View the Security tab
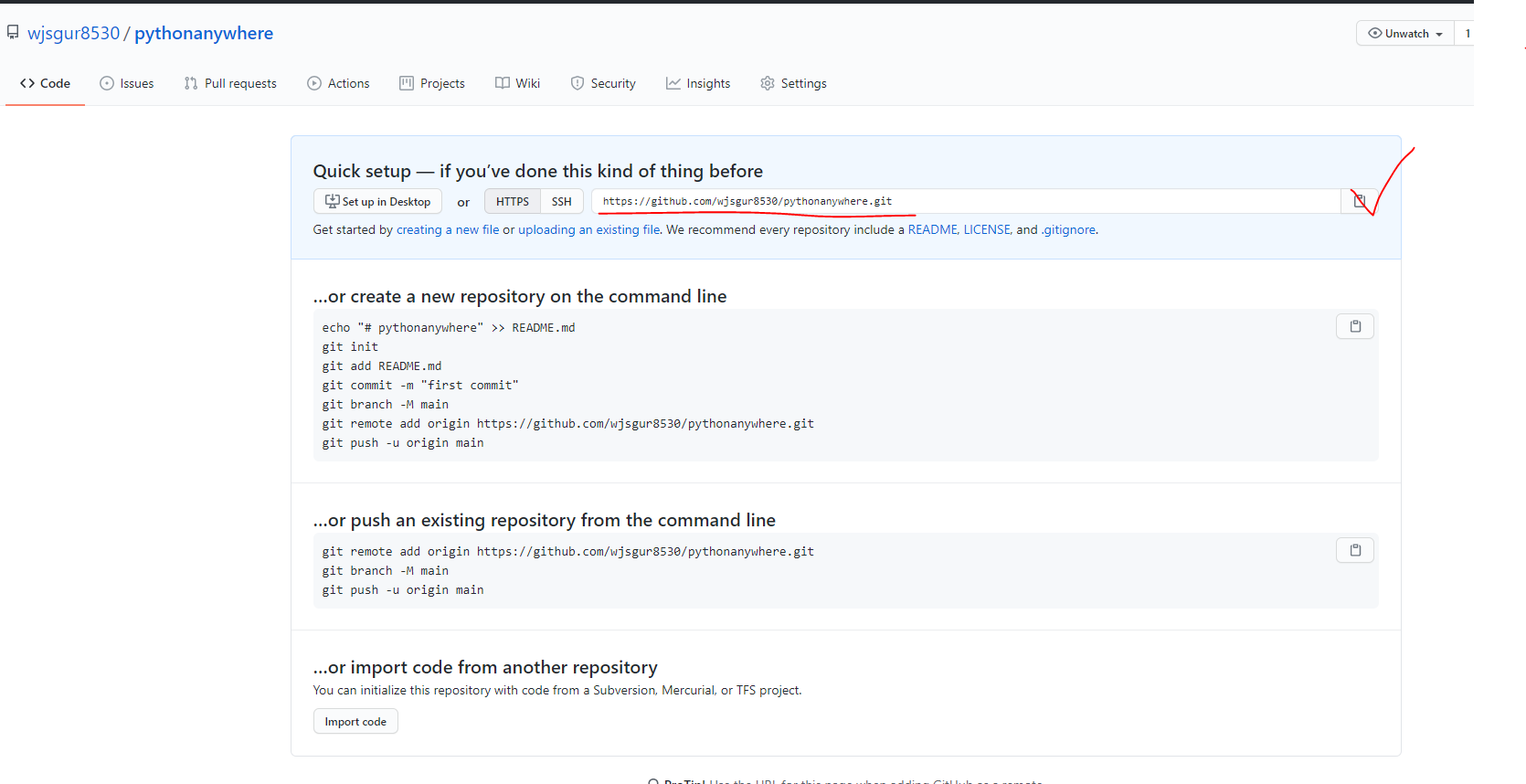This screenshot has height=784, width=1526. tap(603, 83)
